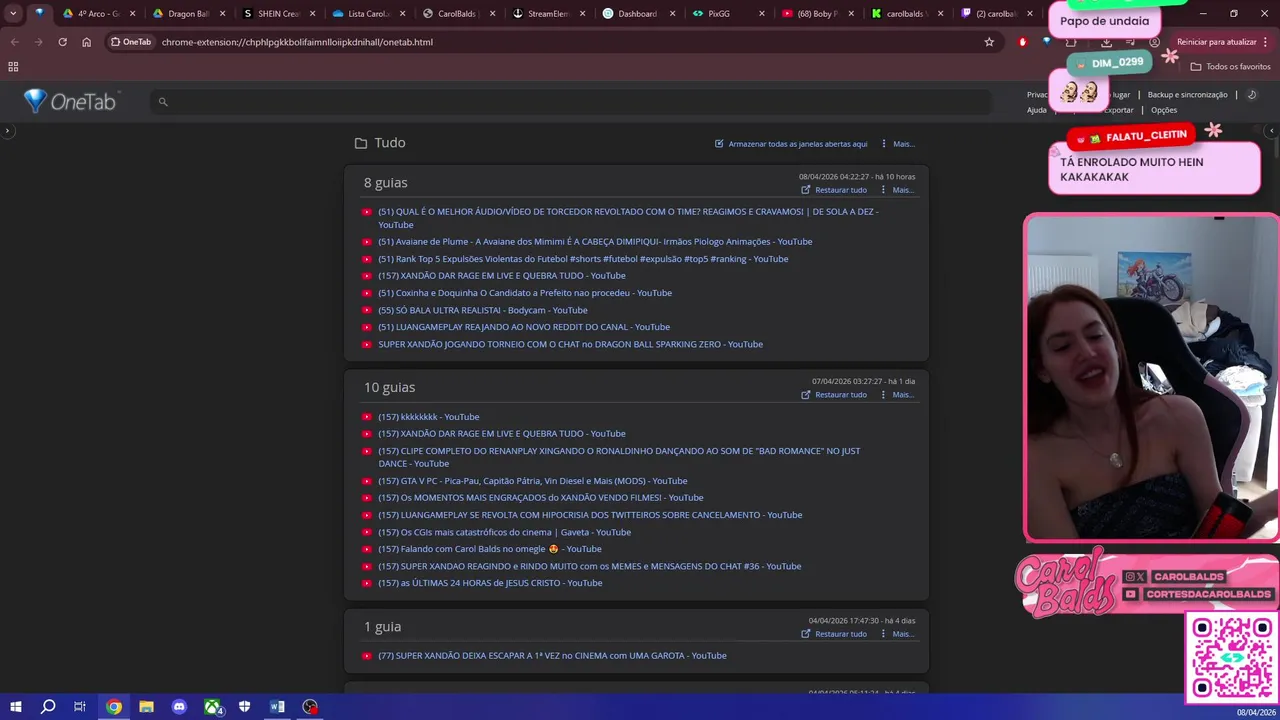Click the Armazenar todas as janelas checkbox icon
The width and height of the screenshot is (1280, 720).
[719, 144]
